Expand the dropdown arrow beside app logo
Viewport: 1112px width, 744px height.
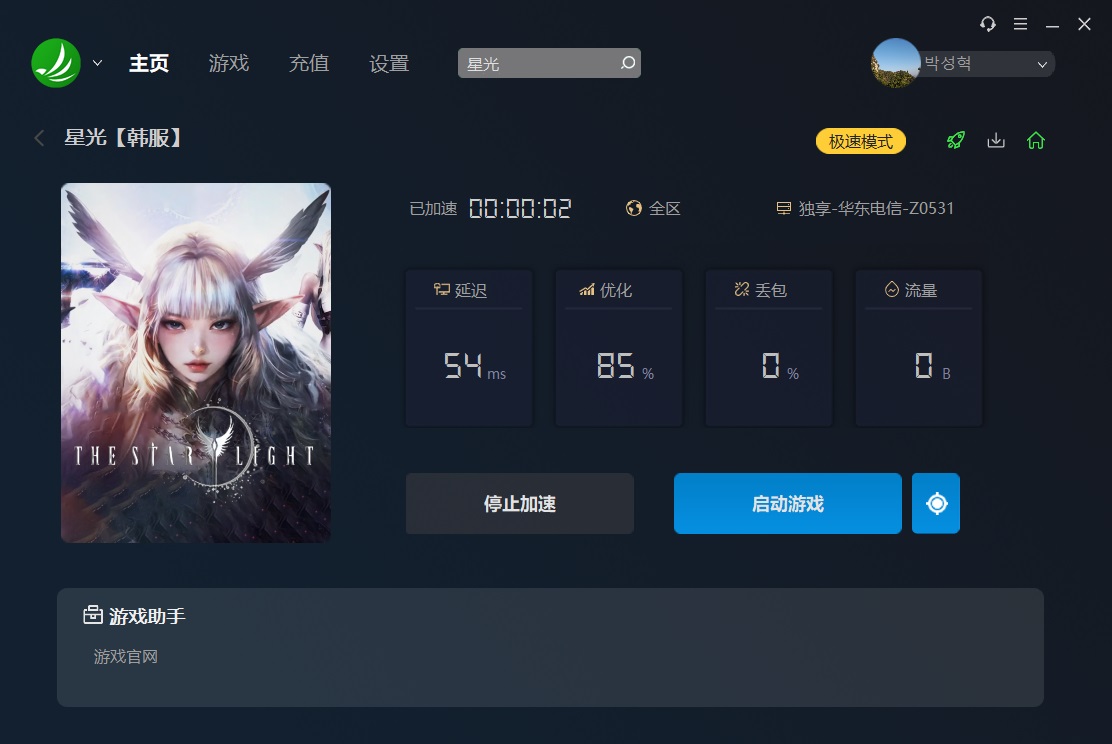(x=97, y=63)
